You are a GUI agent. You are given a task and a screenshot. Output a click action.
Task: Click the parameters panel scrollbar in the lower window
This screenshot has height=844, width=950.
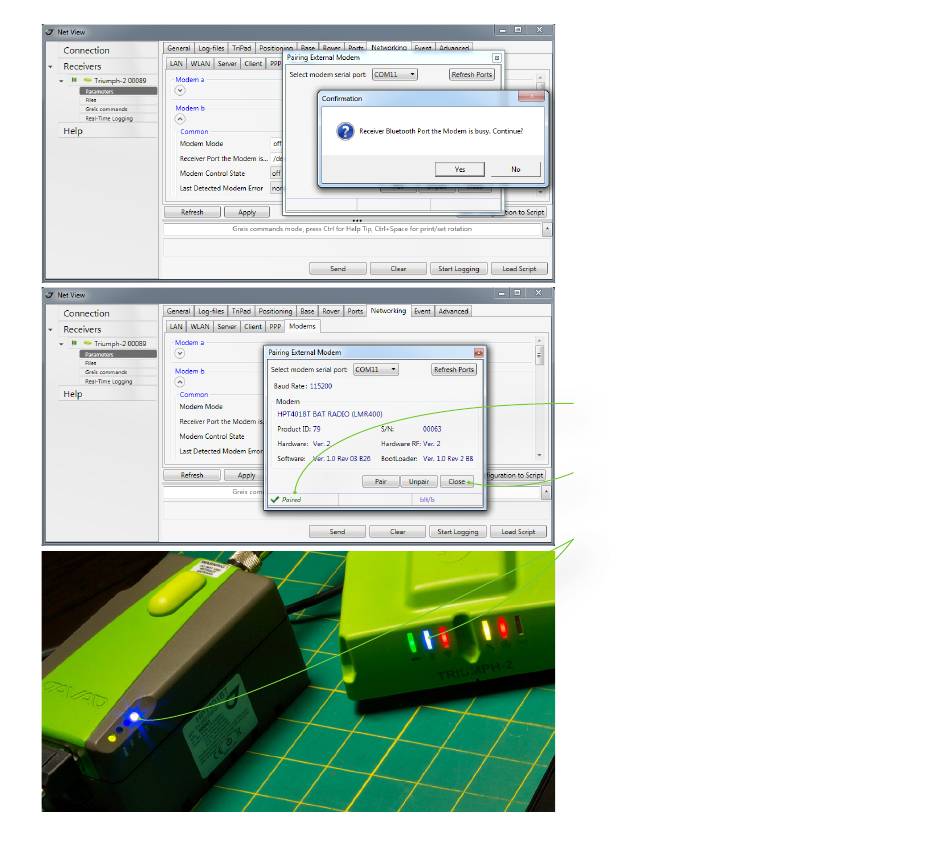coord(539,396)
